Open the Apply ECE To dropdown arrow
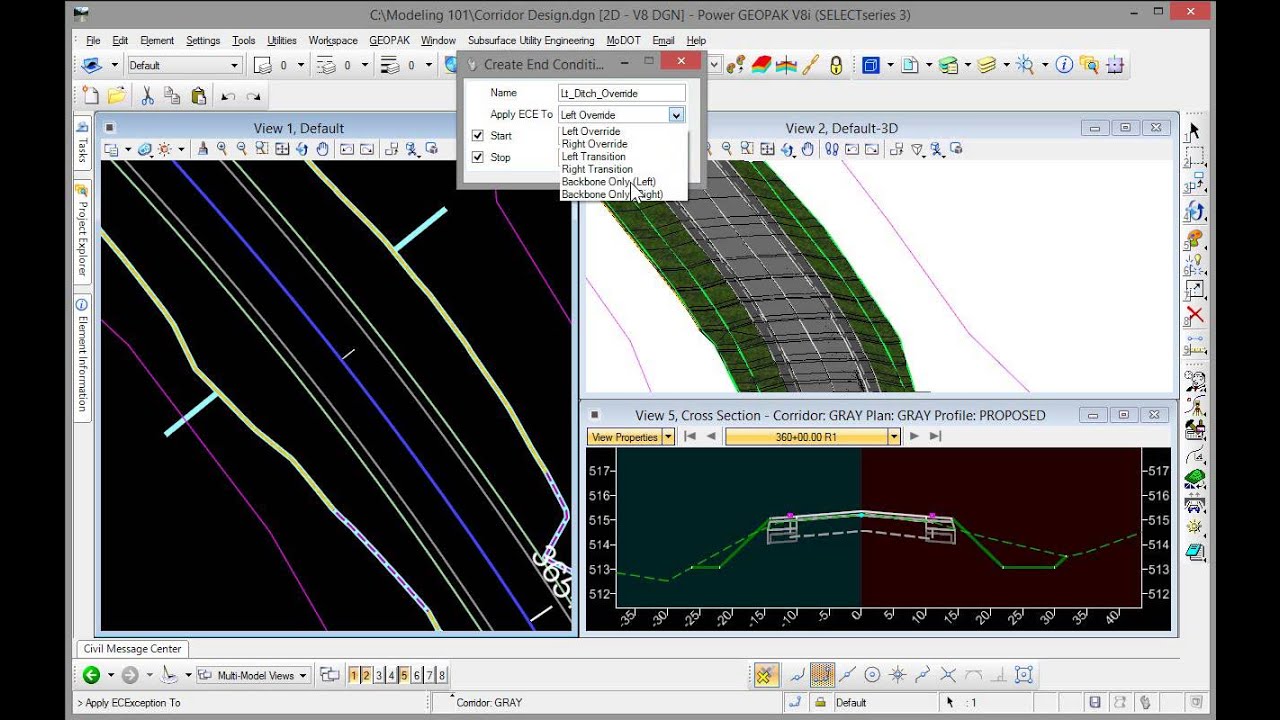The height and width of the screenshot is (720, 1280). pyautogui.click(x=676, y=115)
